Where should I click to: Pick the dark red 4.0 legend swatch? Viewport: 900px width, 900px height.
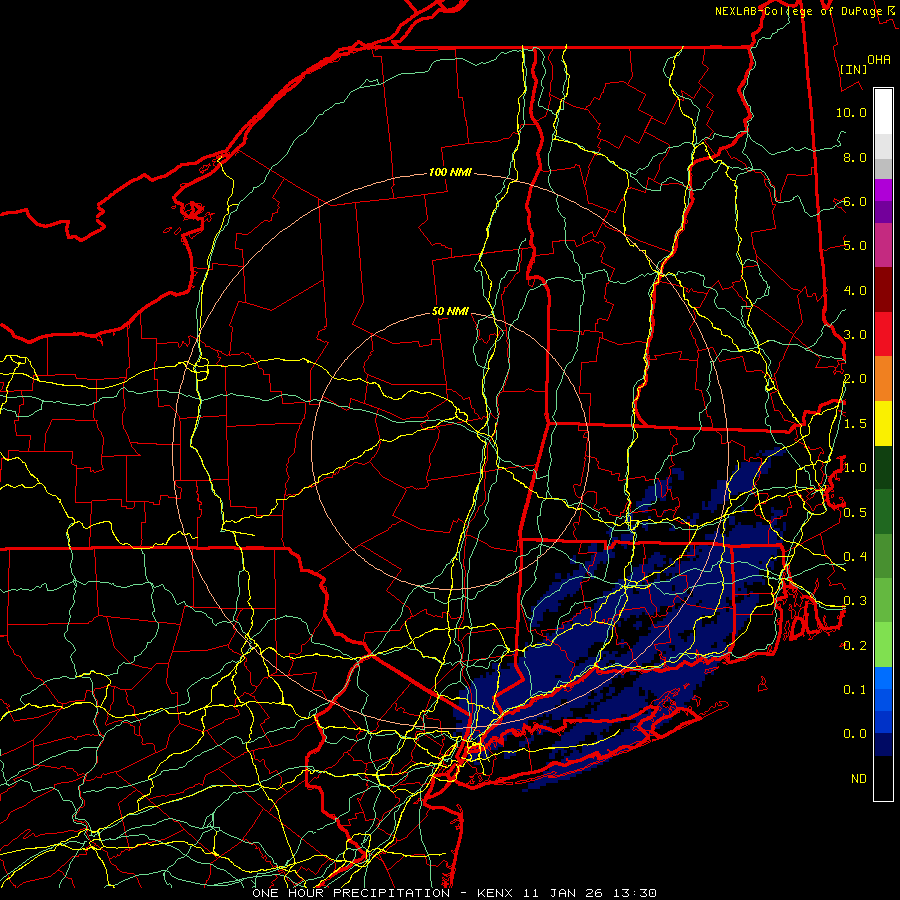pyautogui.click(x=883, y=290)
